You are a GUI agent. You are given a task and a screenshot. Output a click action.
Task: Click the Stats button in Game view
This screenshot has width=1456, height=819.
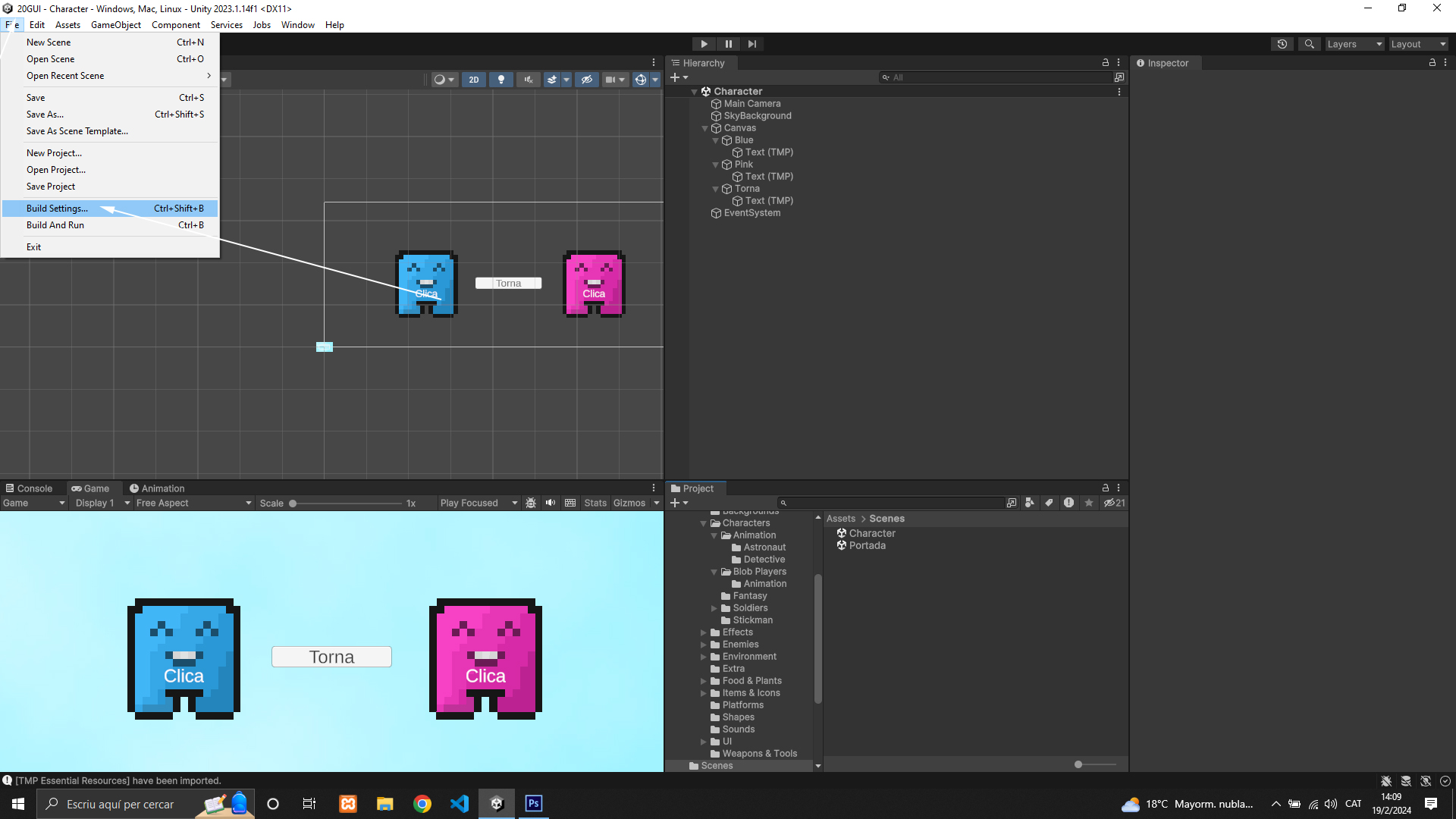click(595, 503)
